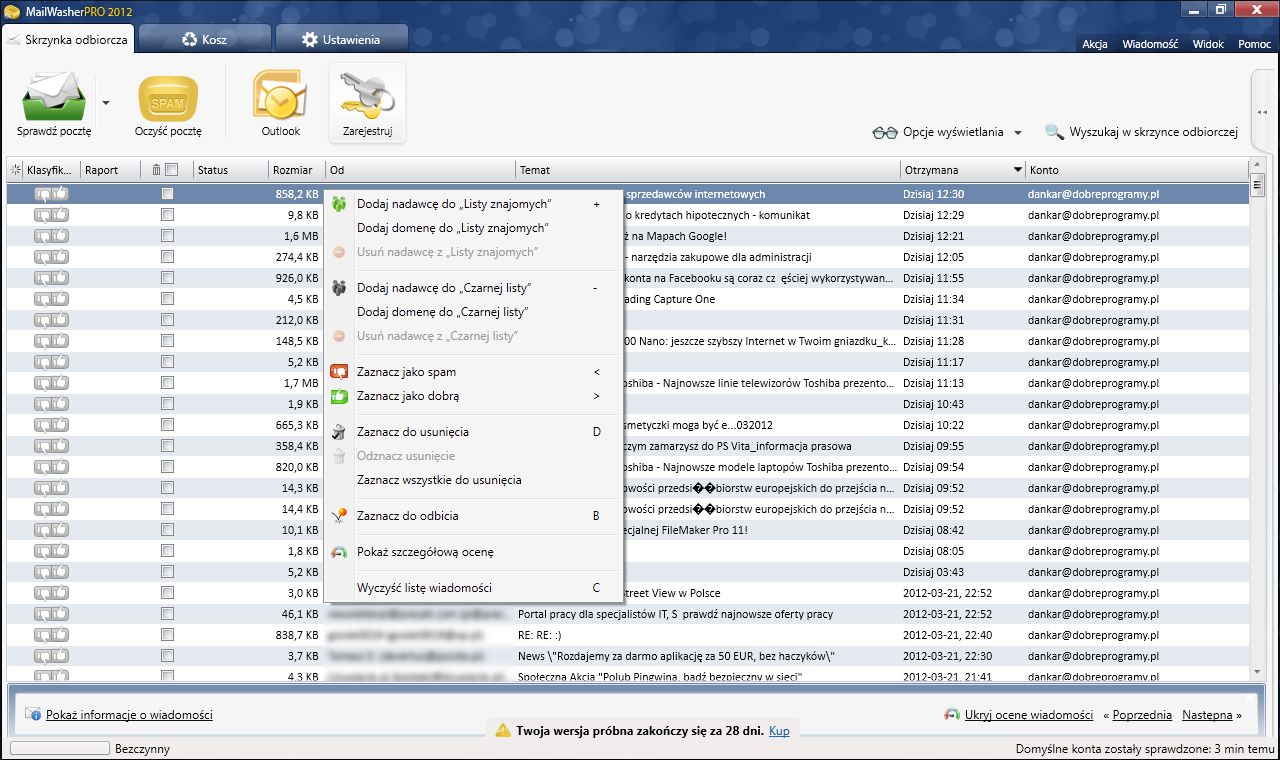Click thumbs-up icon in the 9,8 KB row
Screen dimensions: 1280x760
(x=61, y=215)
